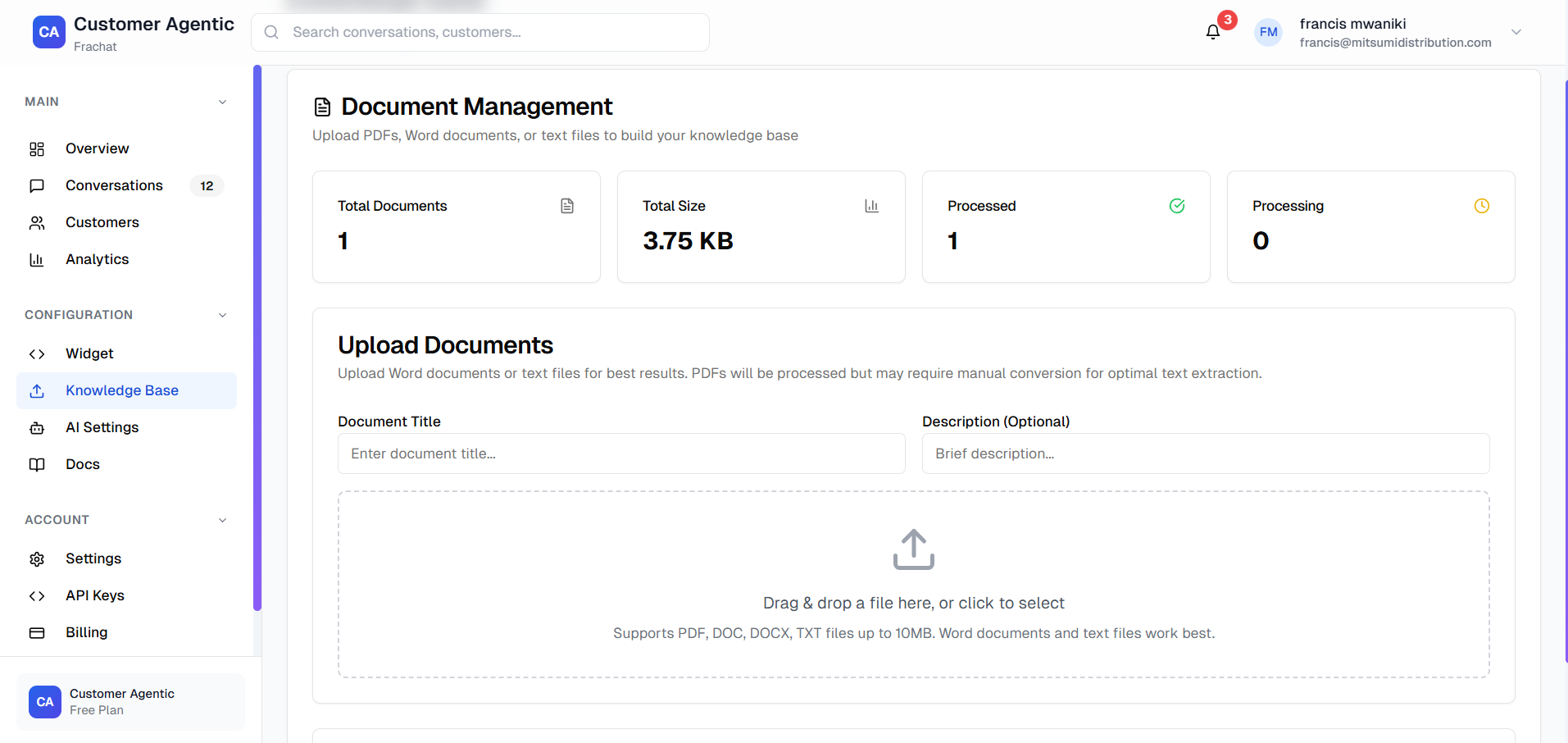This screenshot has height=743, width=1568.
Task: Select the Overview dashboard icon
Action: 37,148
